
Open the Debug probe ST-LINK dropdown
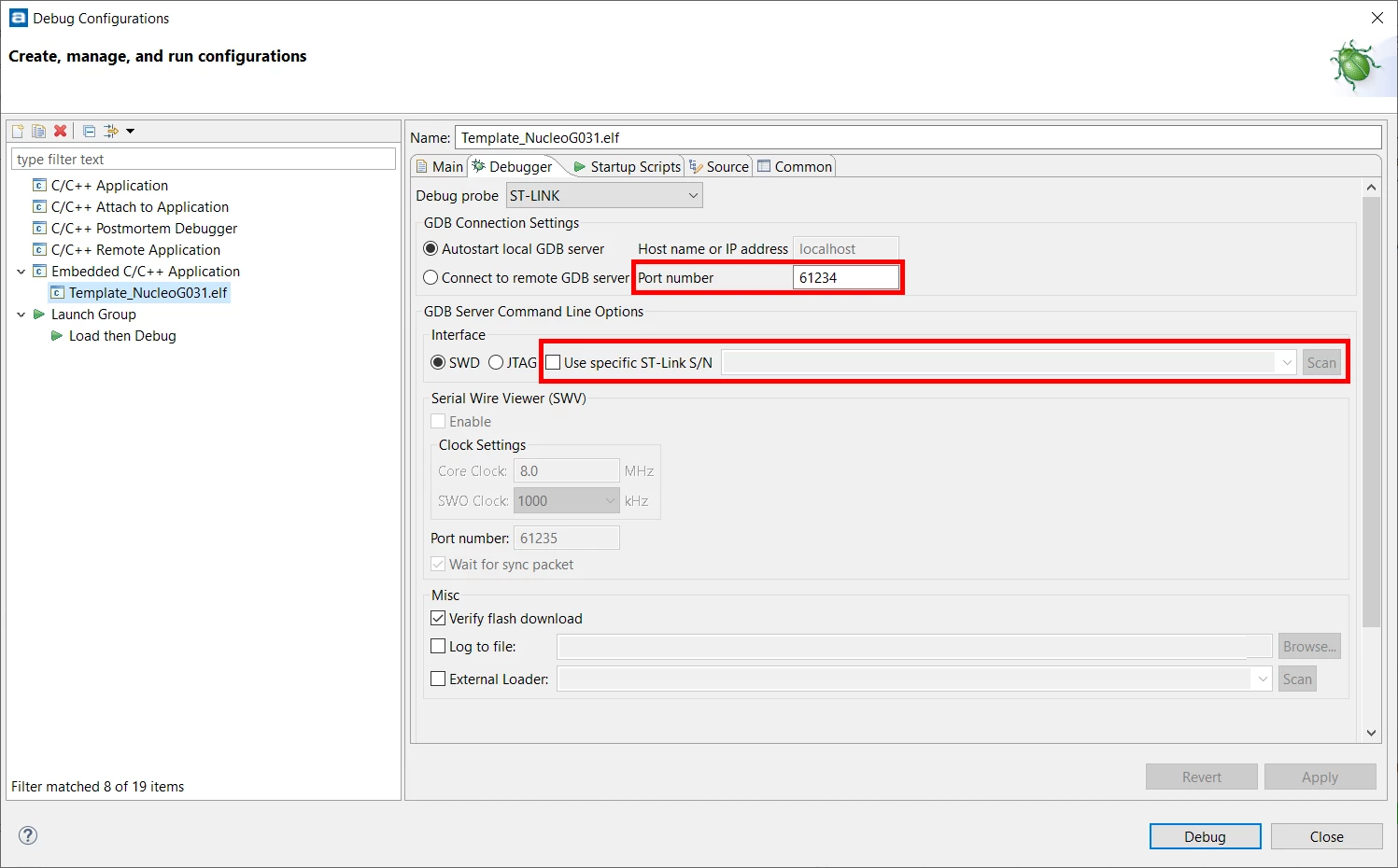coord(604,195)
